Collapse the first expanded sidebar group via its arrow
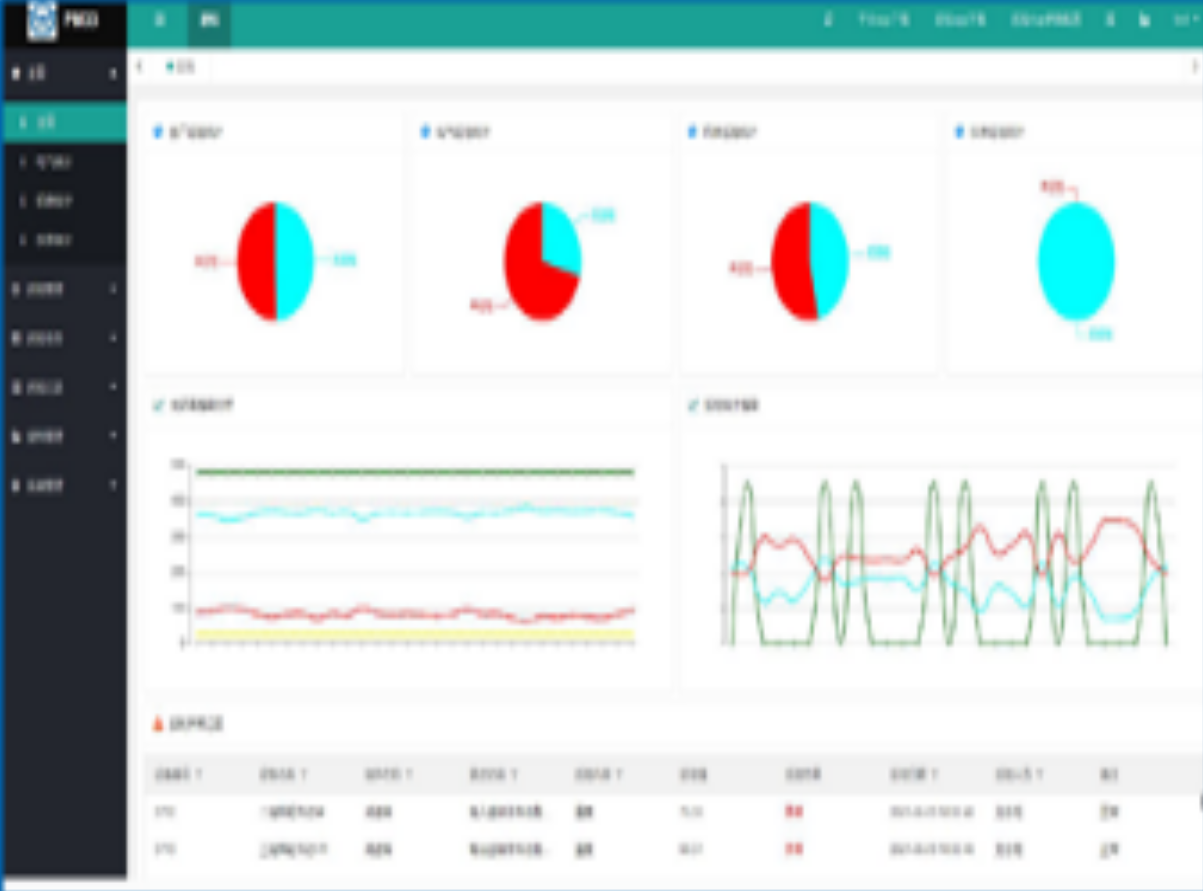The width and height of the screenshot is (1203, 891). [x=113, y=74]
